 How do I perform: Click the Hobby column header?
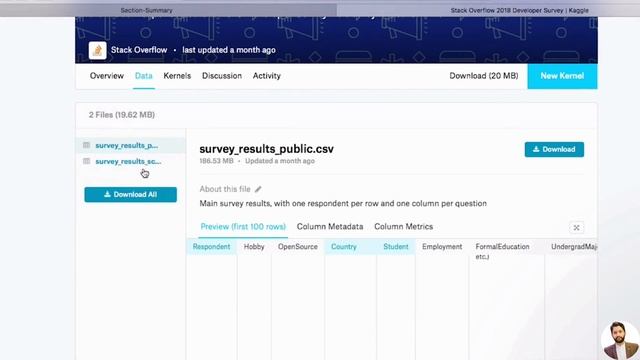pyautogui.click(x=254, y=247)
